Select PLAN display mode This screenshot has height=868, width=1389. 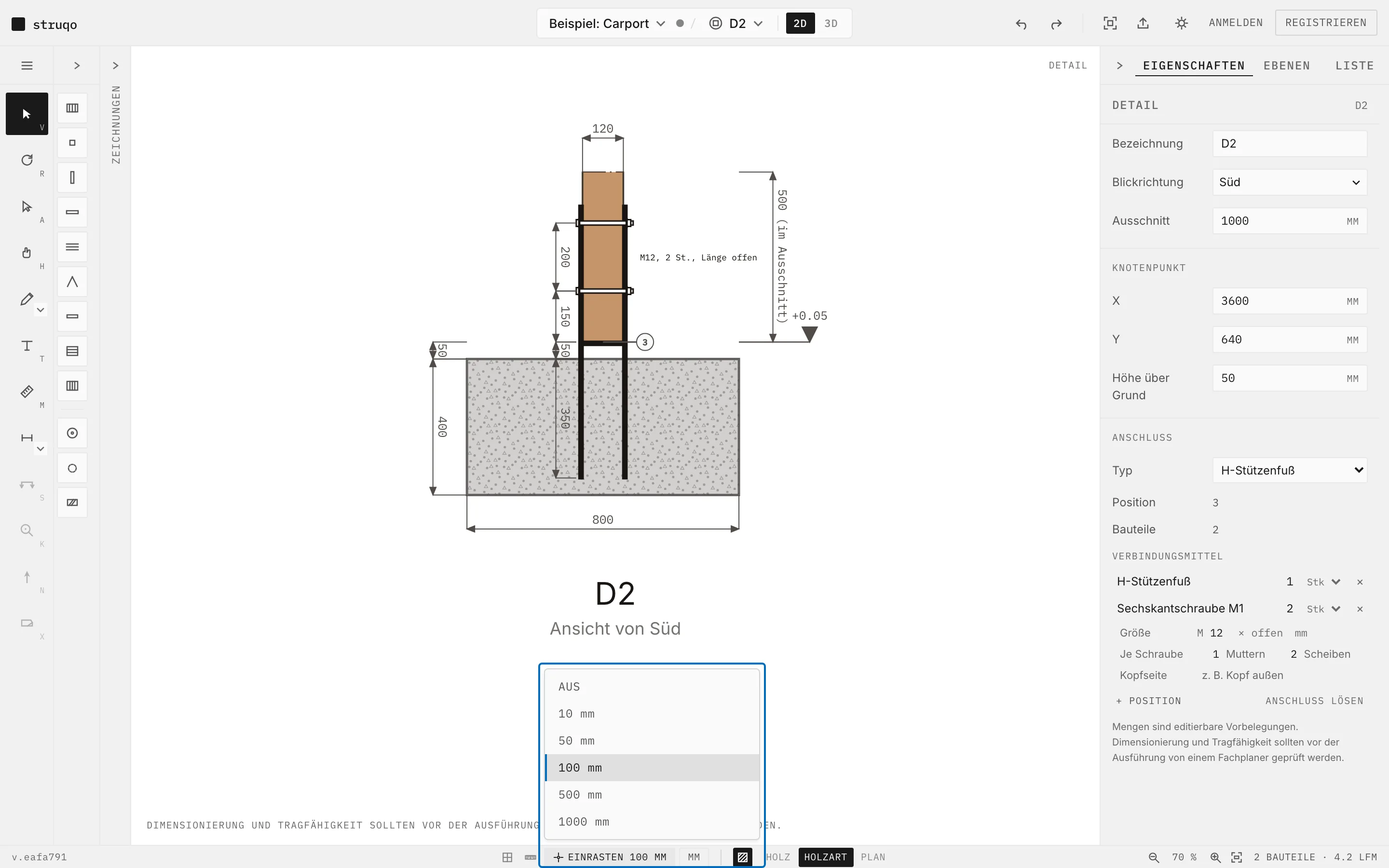[x=873, y=857]
